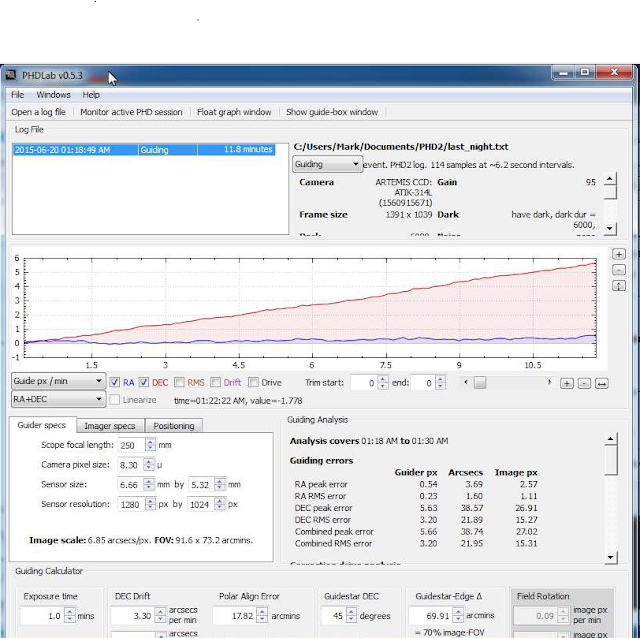This screenshot has height=638, width=640.
Task: Click the Polar Align Error value field
Action: pos(235,616)
